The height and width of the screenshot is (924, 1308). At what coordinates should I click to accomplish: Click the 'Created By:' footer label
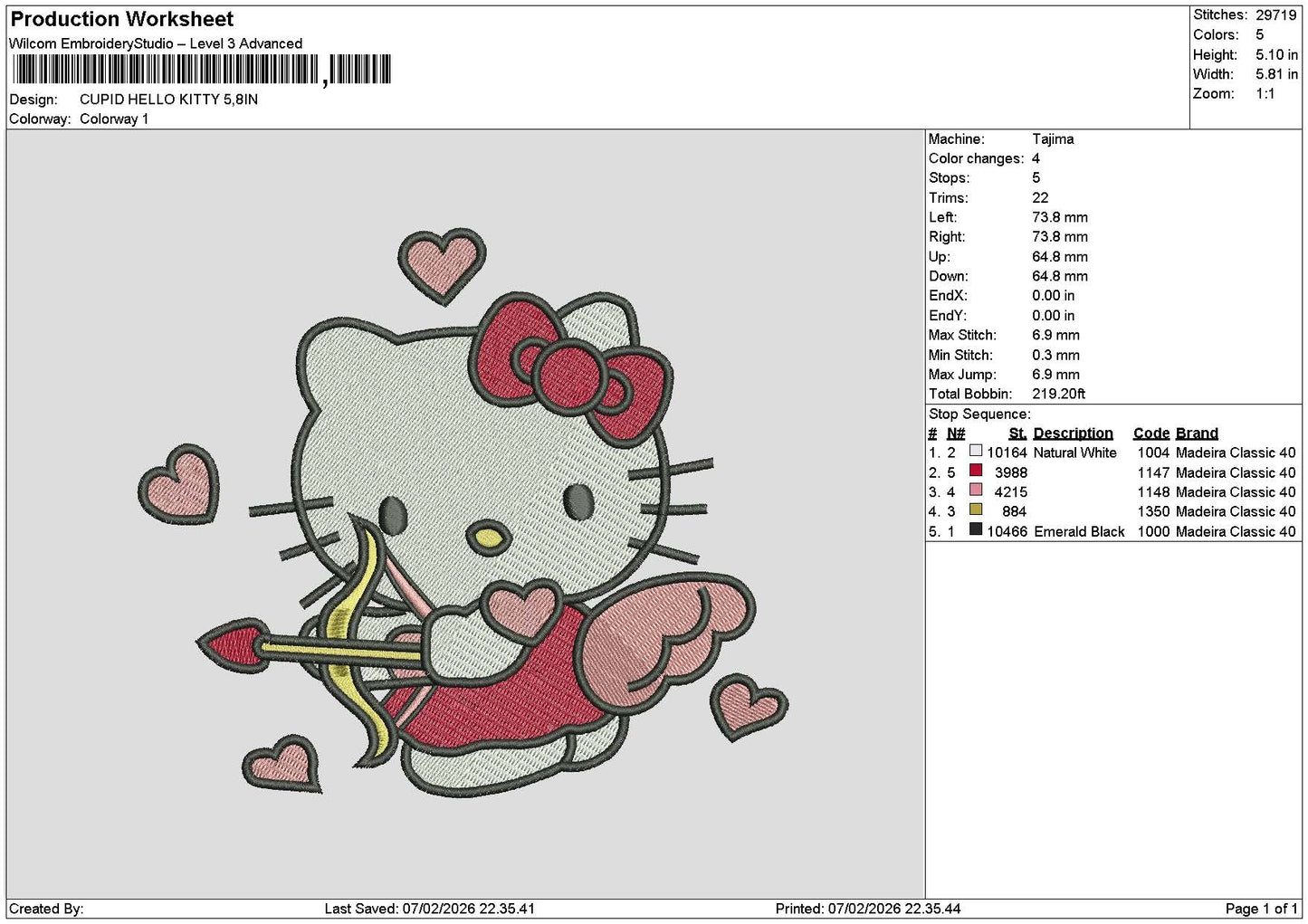click(46, 909)
